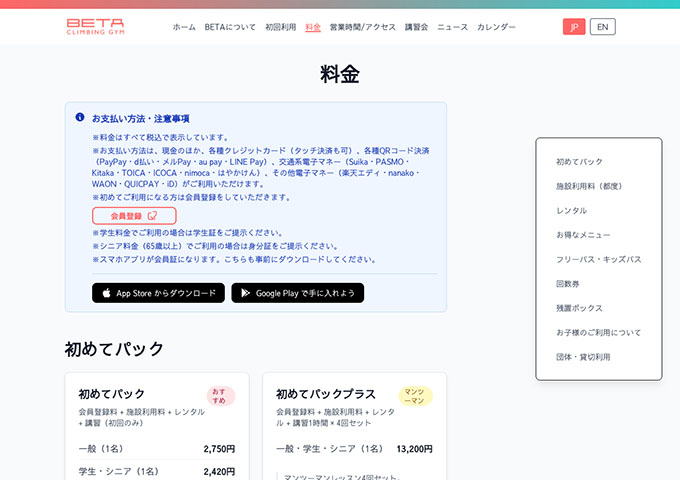Jump to 回数券 section
Image resolution: width=680 pixels, height=480 pixels.
point(567,284)
